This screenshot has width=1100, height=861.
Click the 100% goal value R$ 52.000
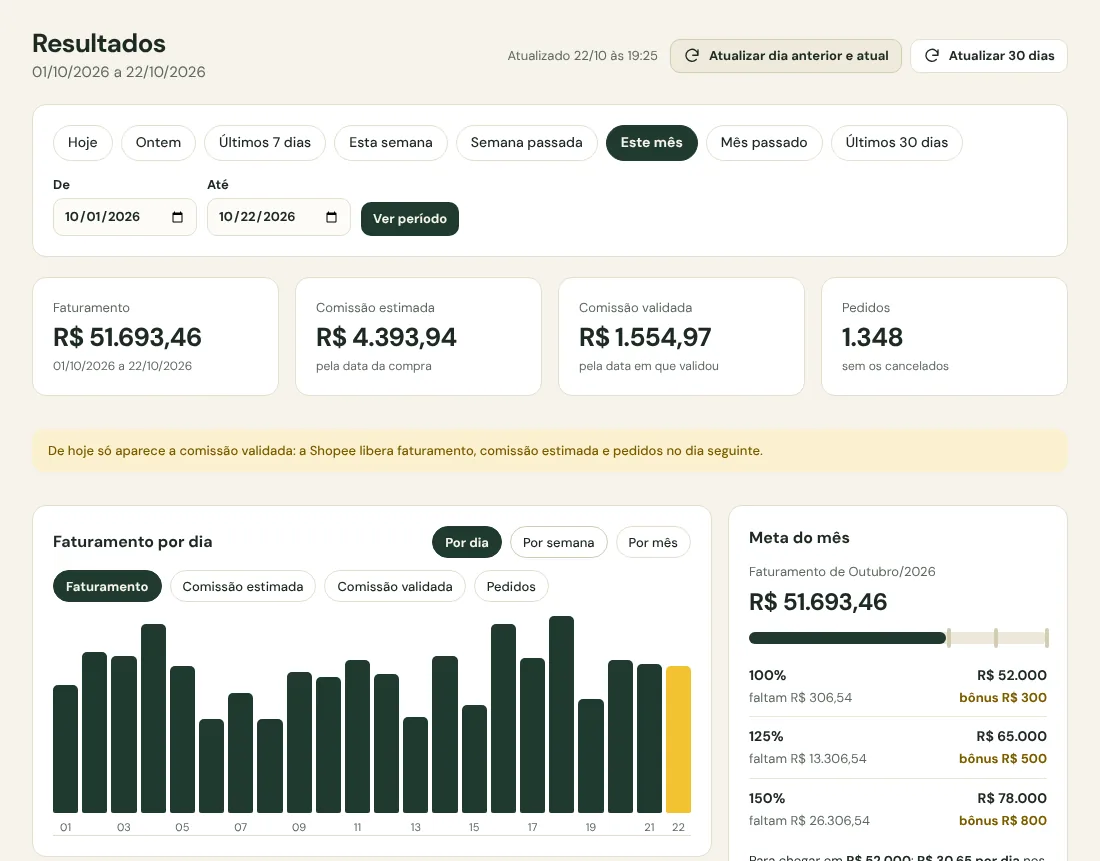coord(1012,675)
